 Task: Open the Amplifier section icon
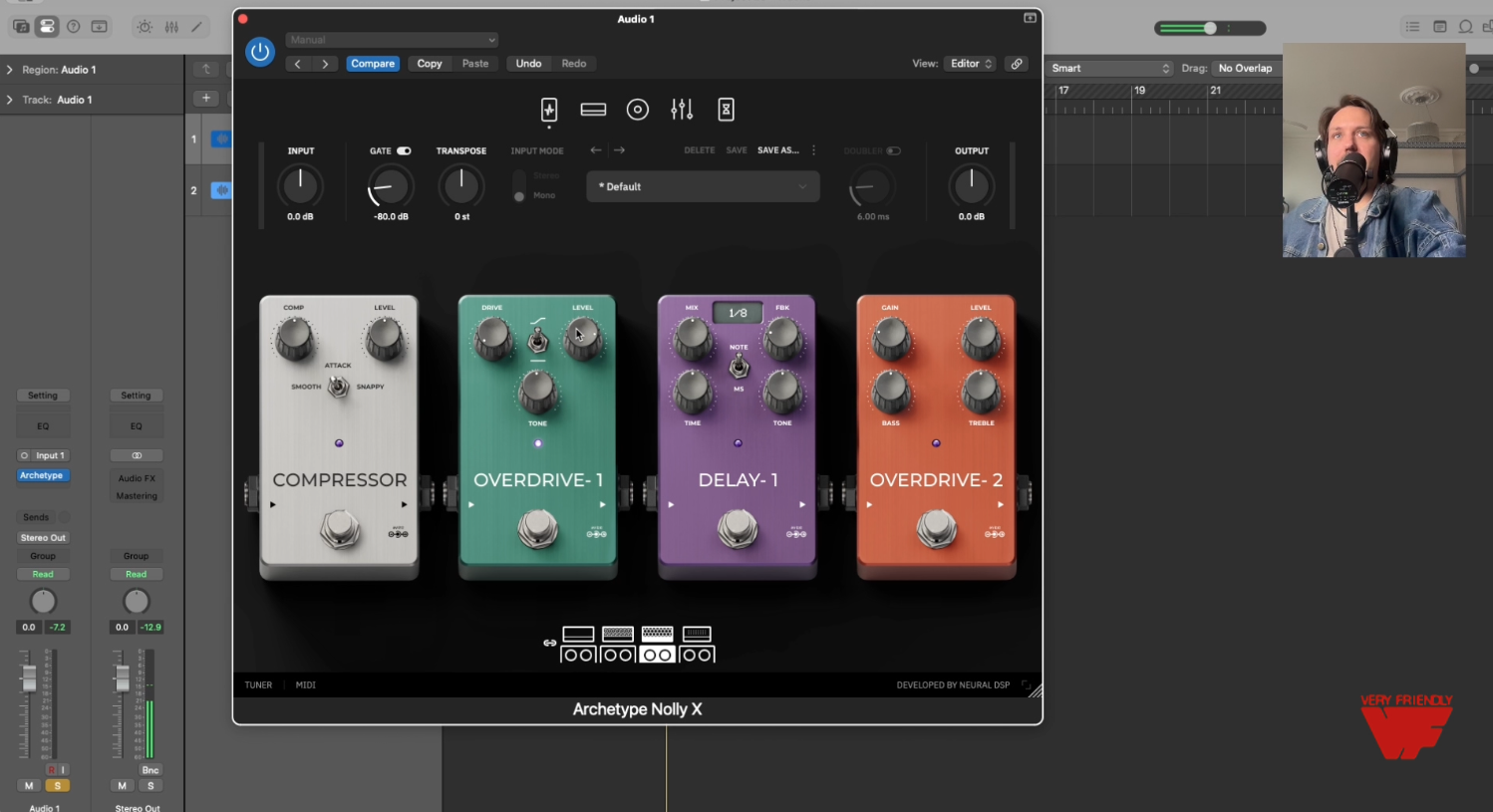[593, 110]
